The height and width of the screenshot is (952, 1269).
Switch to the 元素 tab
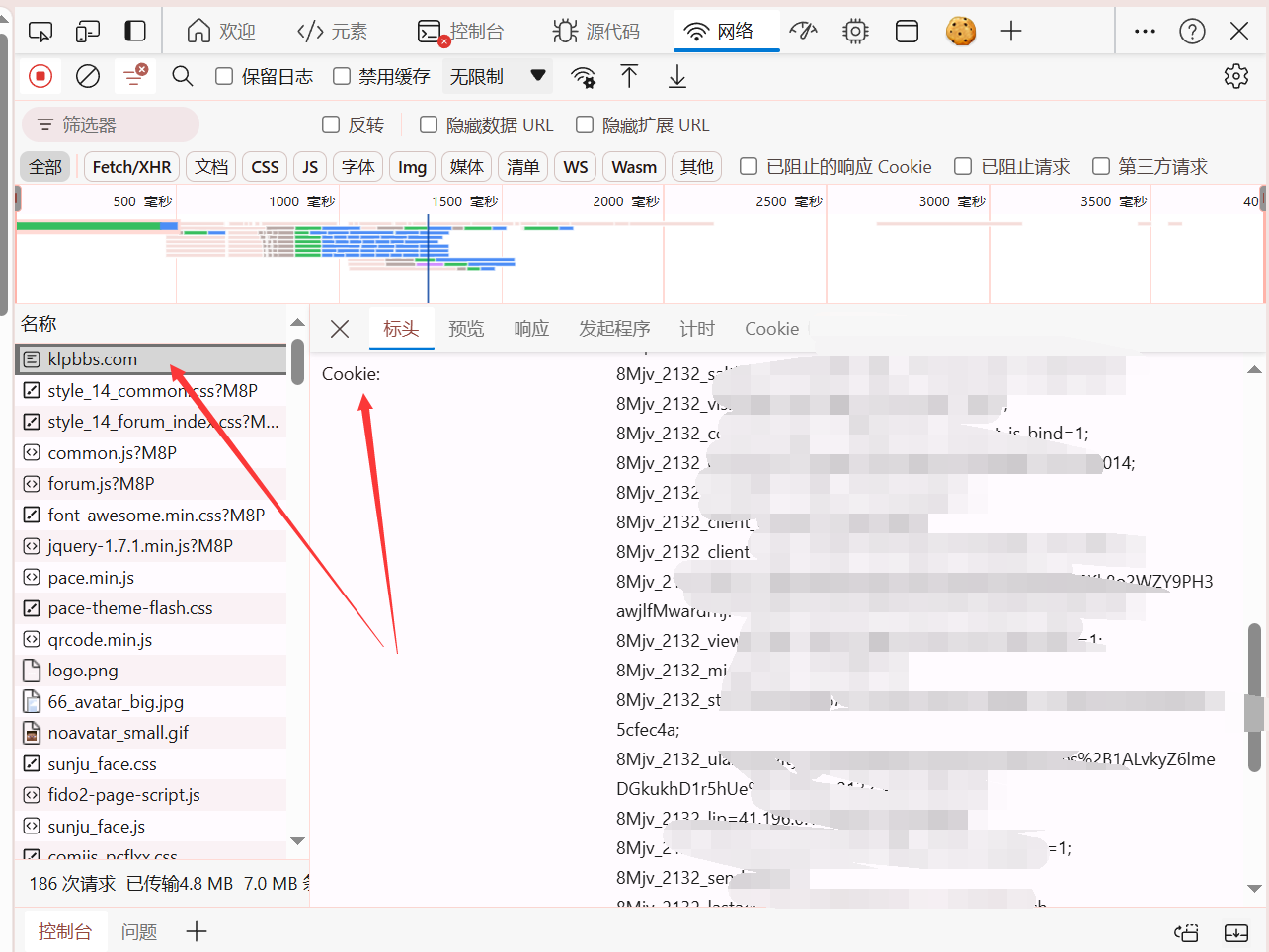332,32
